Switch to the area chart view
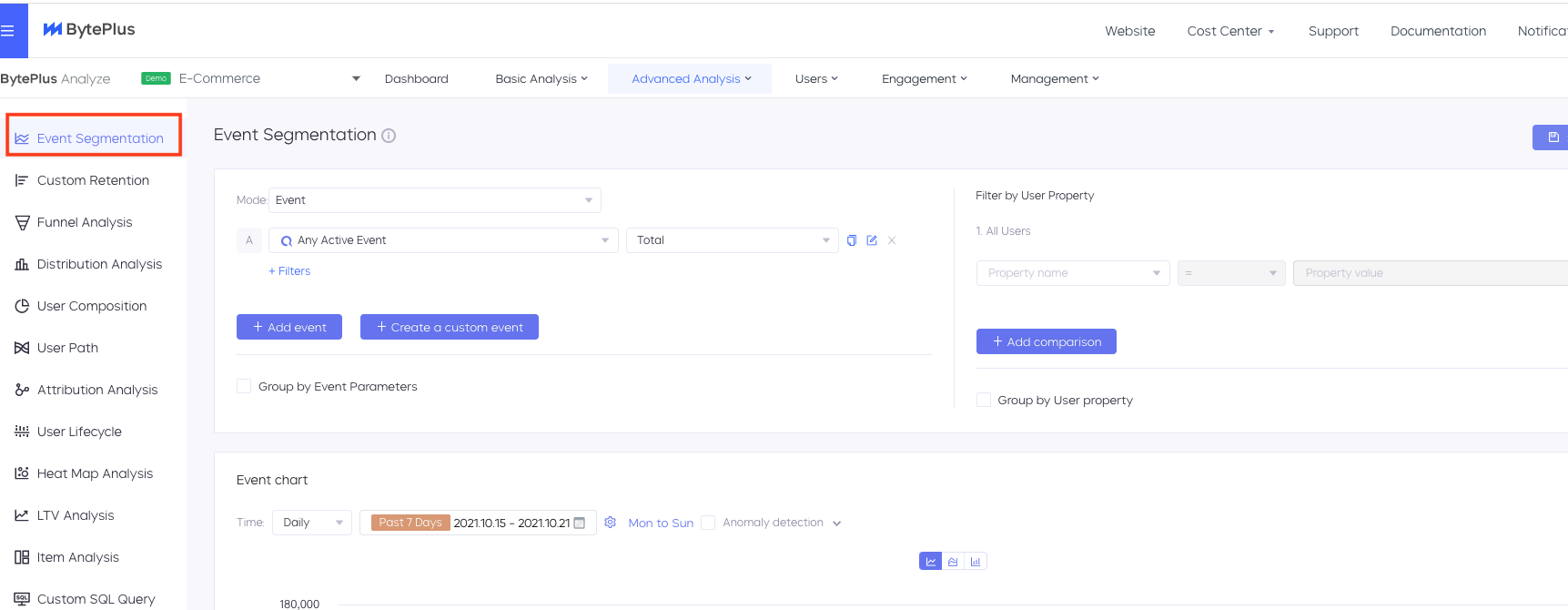 [953, 562]
